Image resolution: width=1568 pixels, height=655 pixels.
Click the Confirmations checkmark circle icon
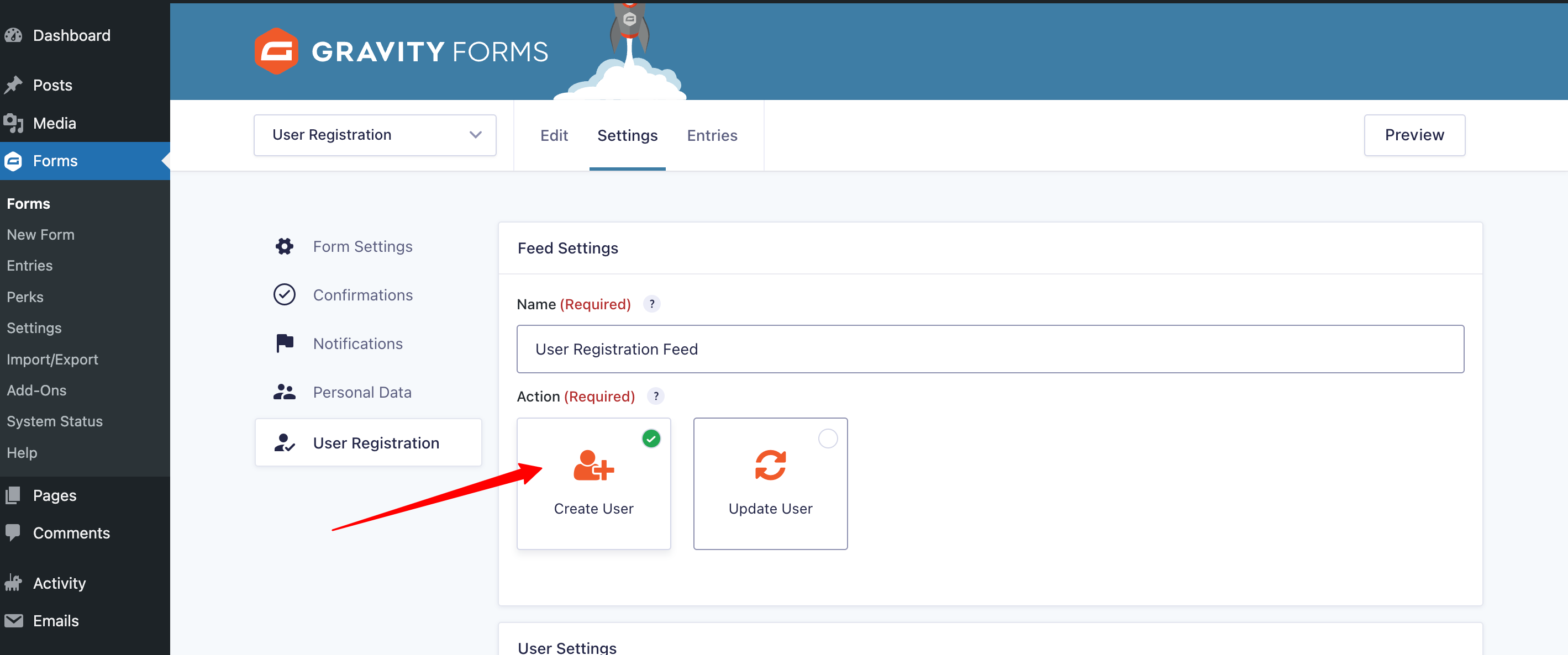pos(284,295)
